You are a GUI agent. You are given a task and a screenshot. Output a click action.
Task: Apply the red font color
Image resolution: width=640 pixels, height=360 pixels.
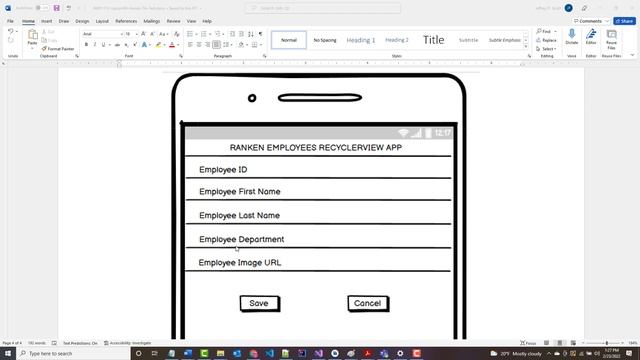[x=172, y=44]
